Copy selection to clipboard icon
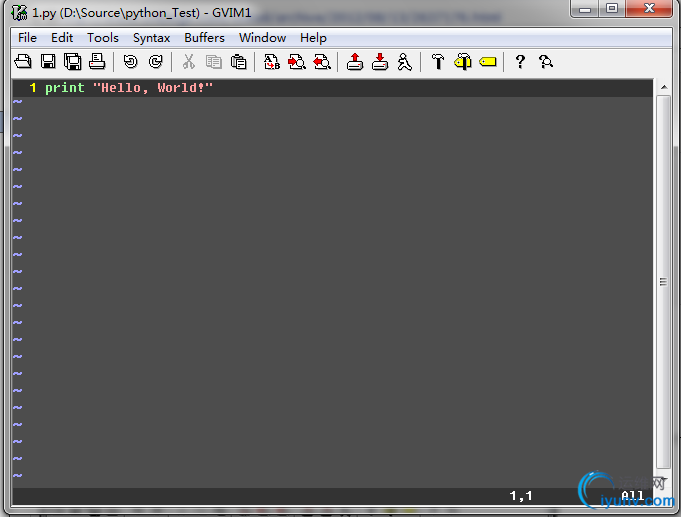681x517 pixels. (x=213, y=62)
